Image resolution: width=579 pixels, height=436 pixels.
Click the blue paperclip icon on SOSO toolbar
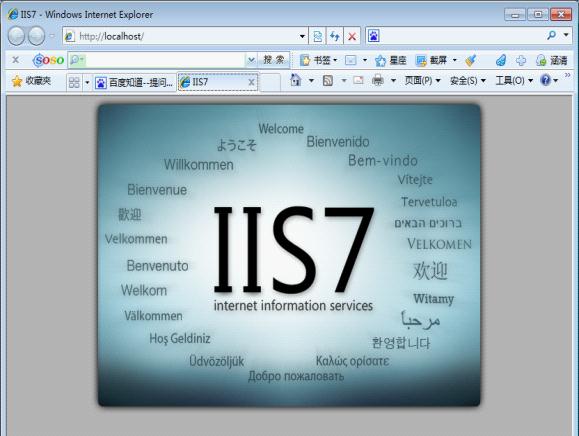coord(501,60)
